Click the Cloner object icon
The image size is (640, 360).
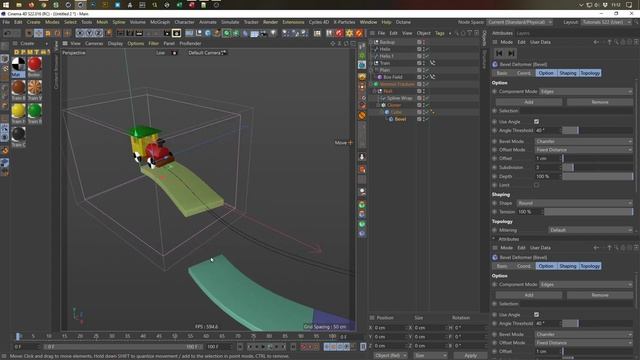383,105
